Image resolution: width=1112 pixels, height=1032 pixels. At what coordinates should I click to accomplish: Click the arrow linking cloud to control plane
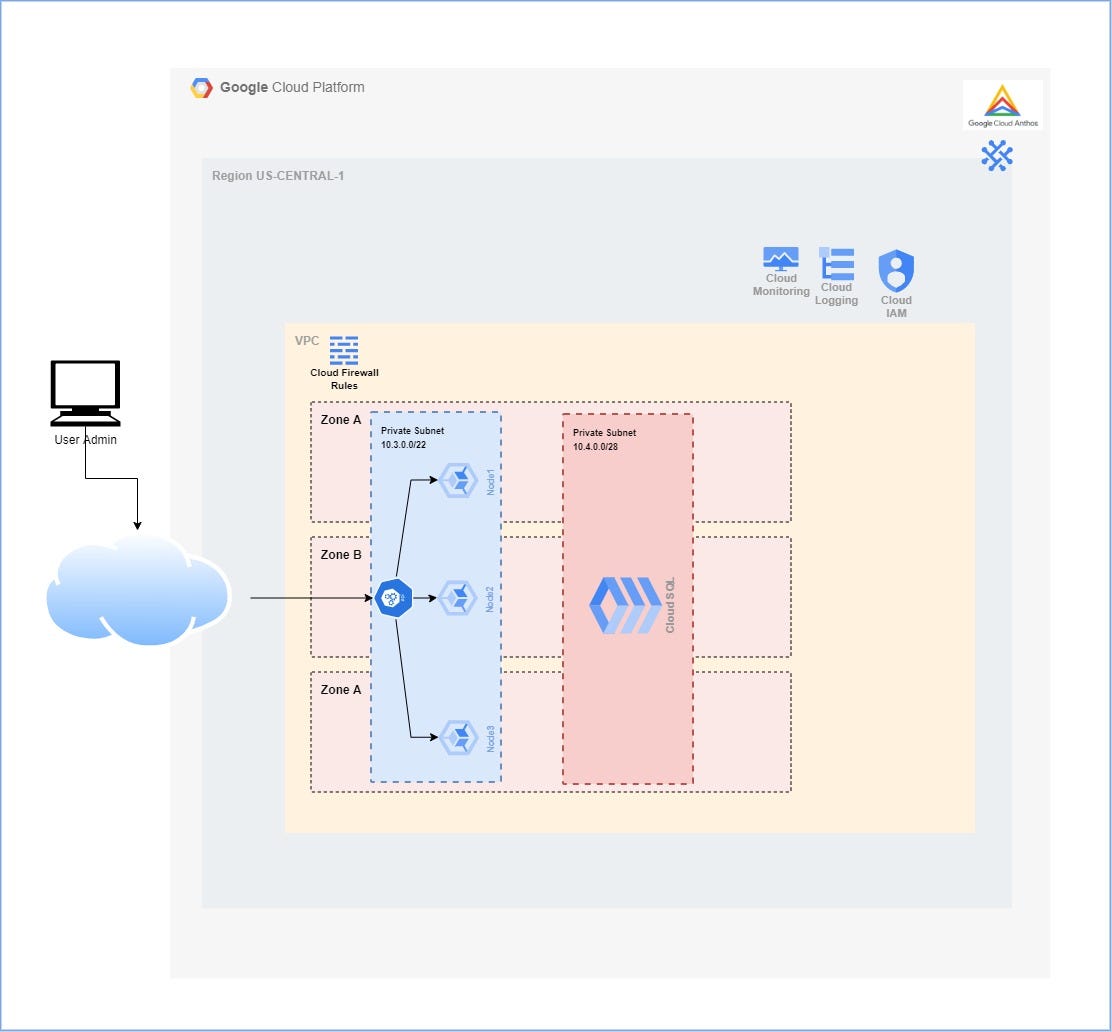(310, 597)
